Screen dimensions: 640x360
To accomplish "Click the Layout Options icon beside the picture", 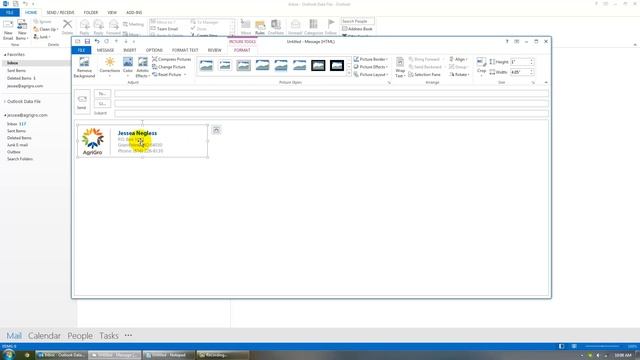I will click(216, 130).
